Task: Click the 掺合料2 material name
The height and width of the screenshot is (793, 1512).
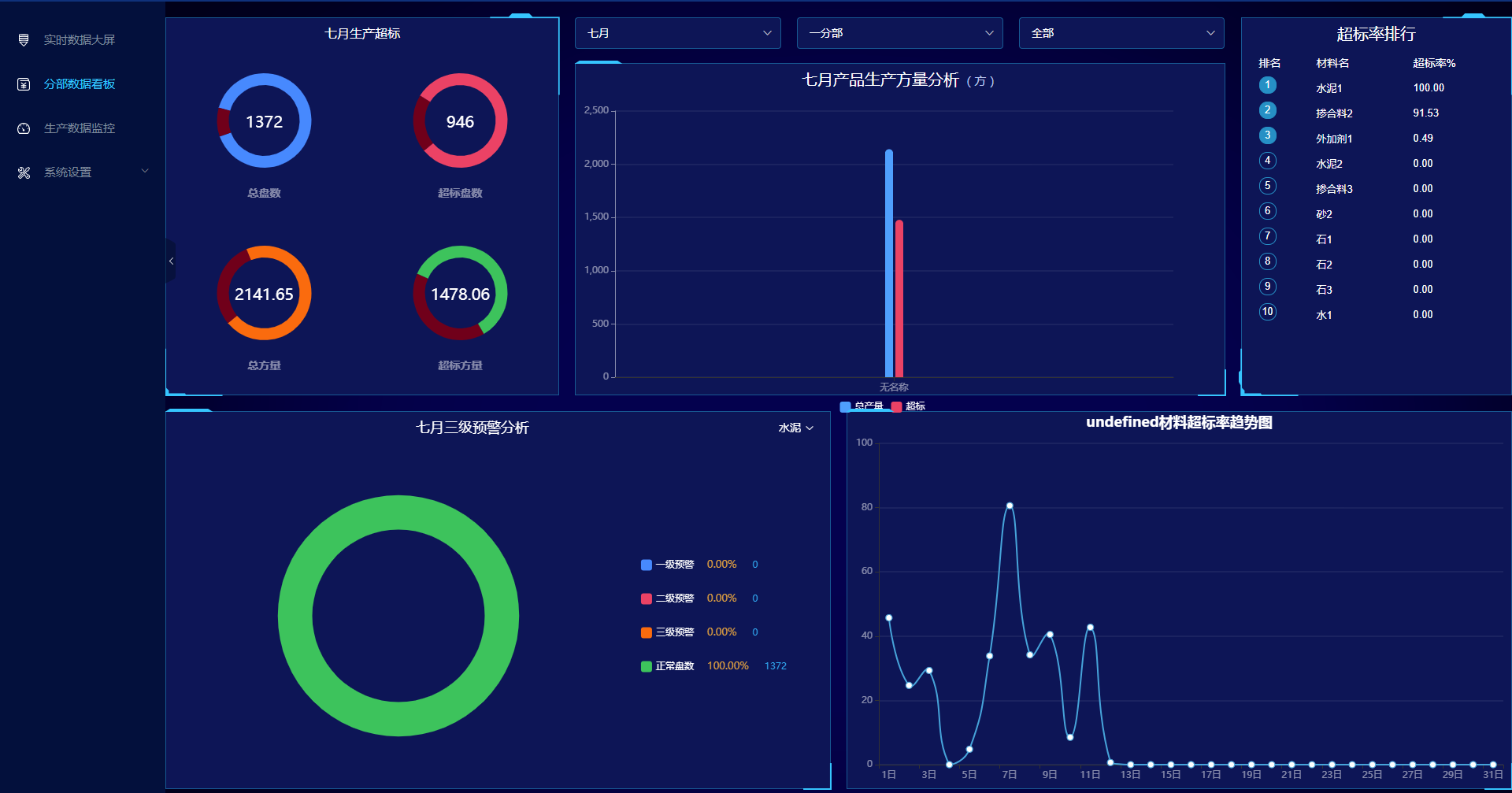Action: coord(1334,113)
